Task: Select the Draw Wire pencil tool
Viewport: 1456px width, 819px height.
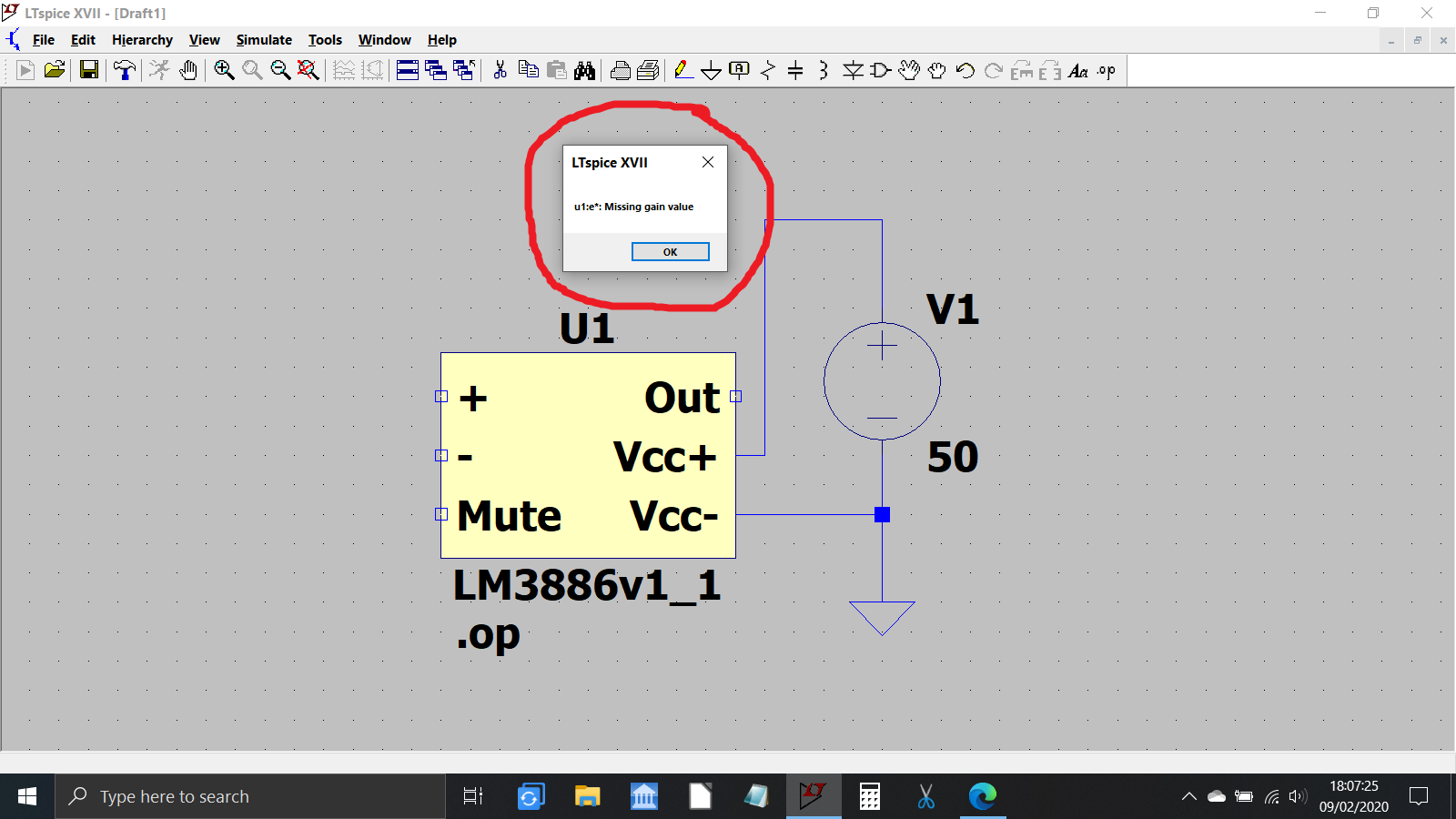Action: point(683,70)
